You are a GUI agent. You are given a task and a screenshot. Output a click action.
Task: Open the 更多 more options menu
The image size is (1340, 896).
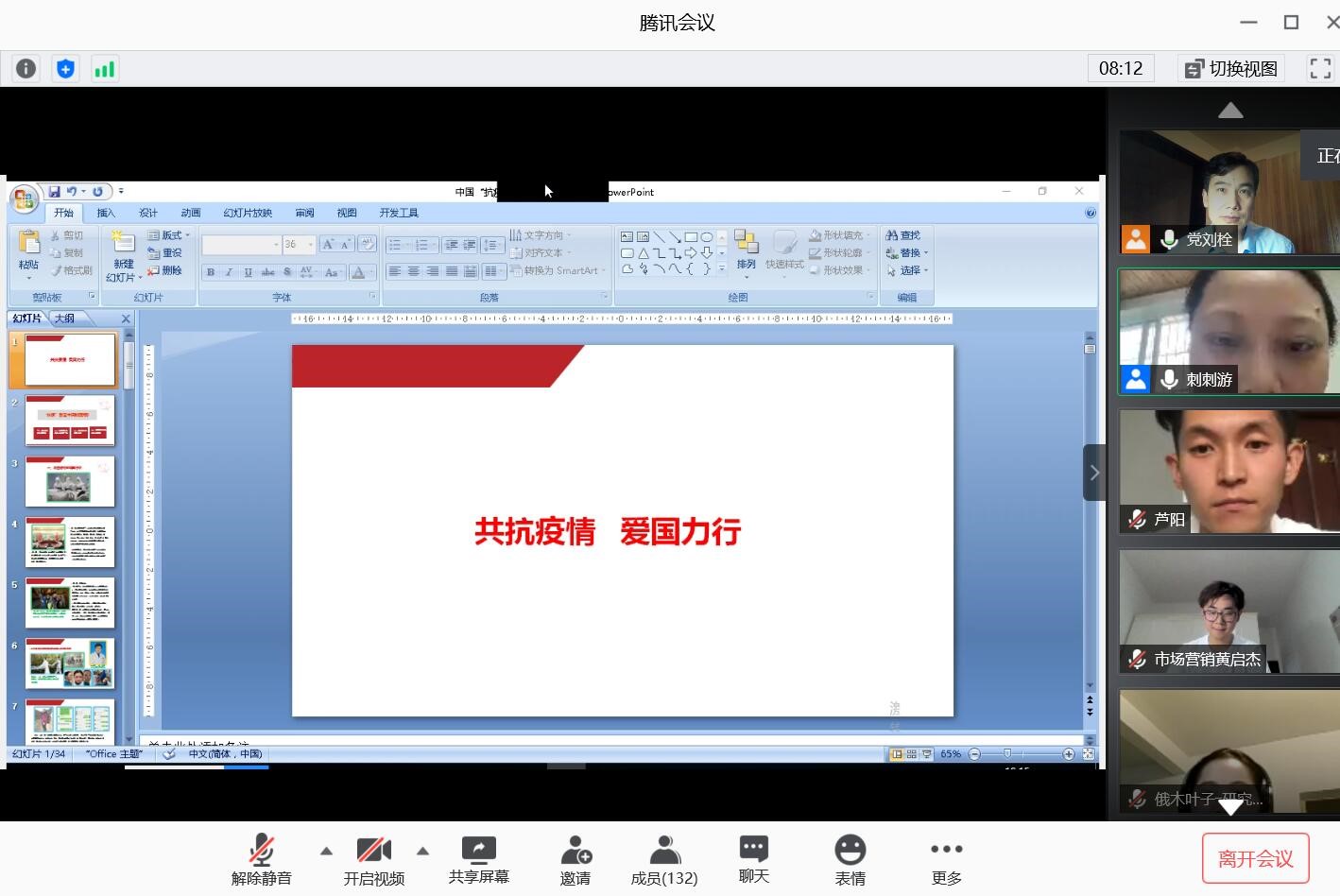pyautogui.click(x=946, y=859)
